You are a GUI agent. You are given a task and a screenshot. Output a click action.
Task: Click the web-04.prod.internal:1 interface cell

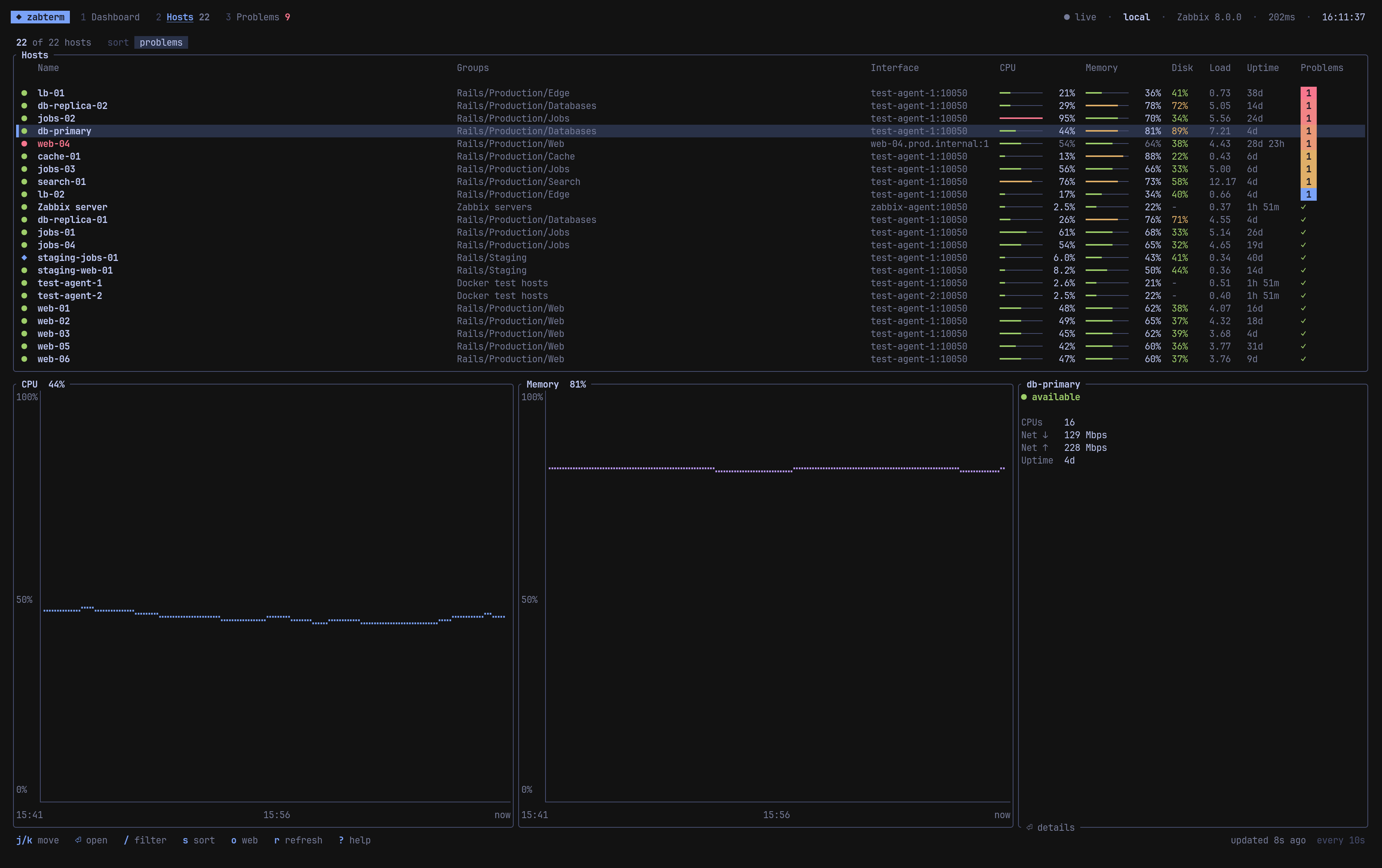point(930,144)
